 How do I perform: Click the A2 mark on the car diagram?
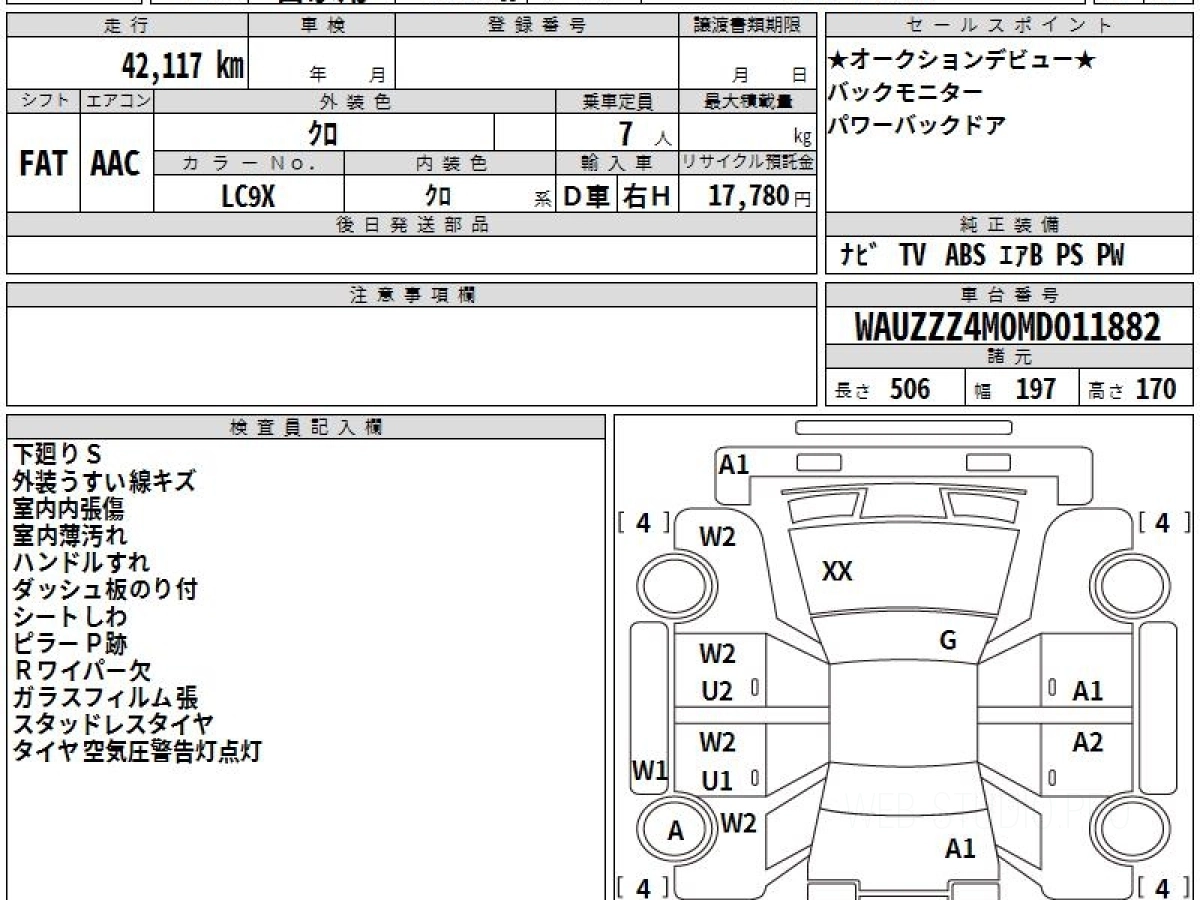click(1087, 742)
